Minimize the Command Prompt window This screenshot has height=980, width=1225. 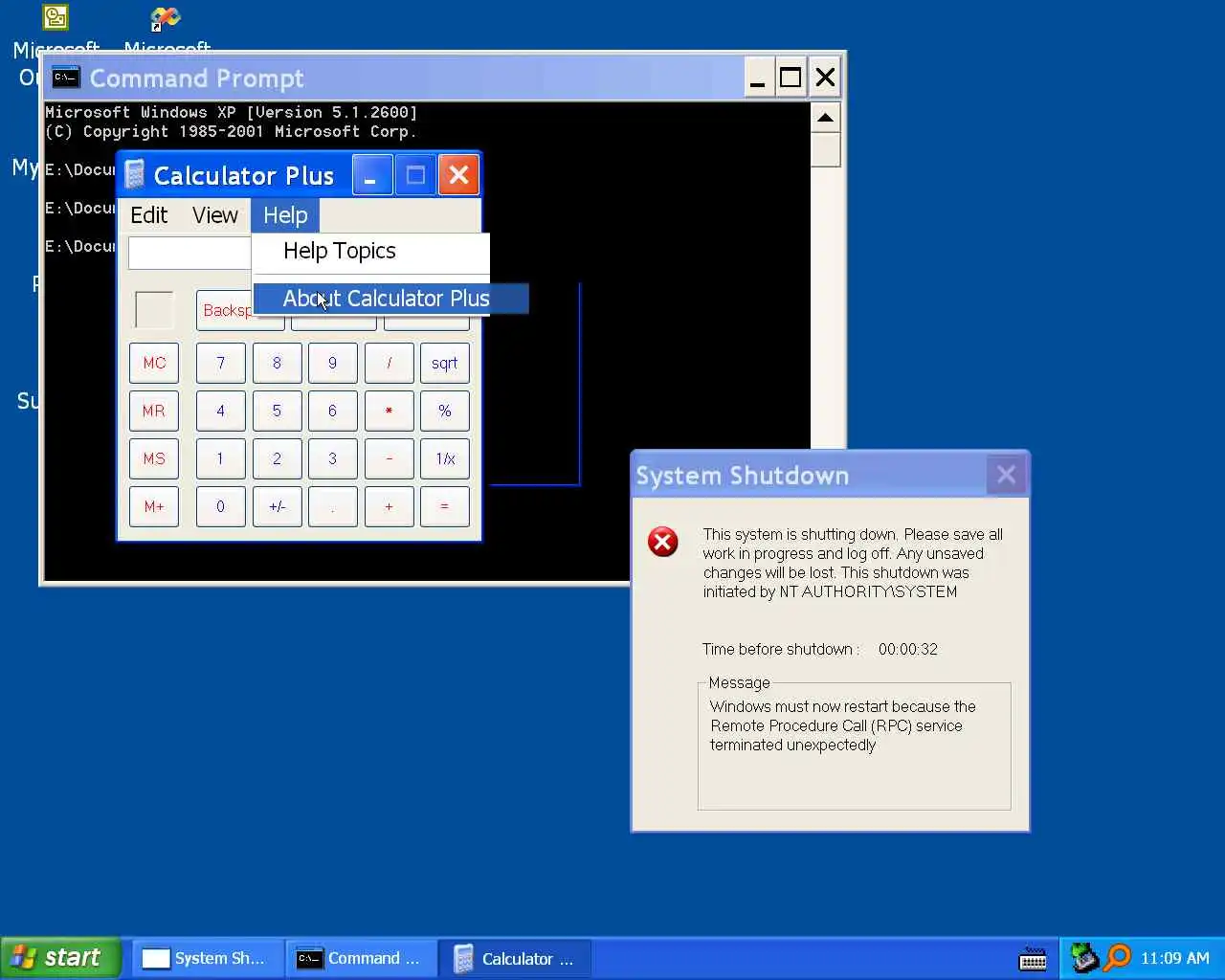(x=757, y=78)
